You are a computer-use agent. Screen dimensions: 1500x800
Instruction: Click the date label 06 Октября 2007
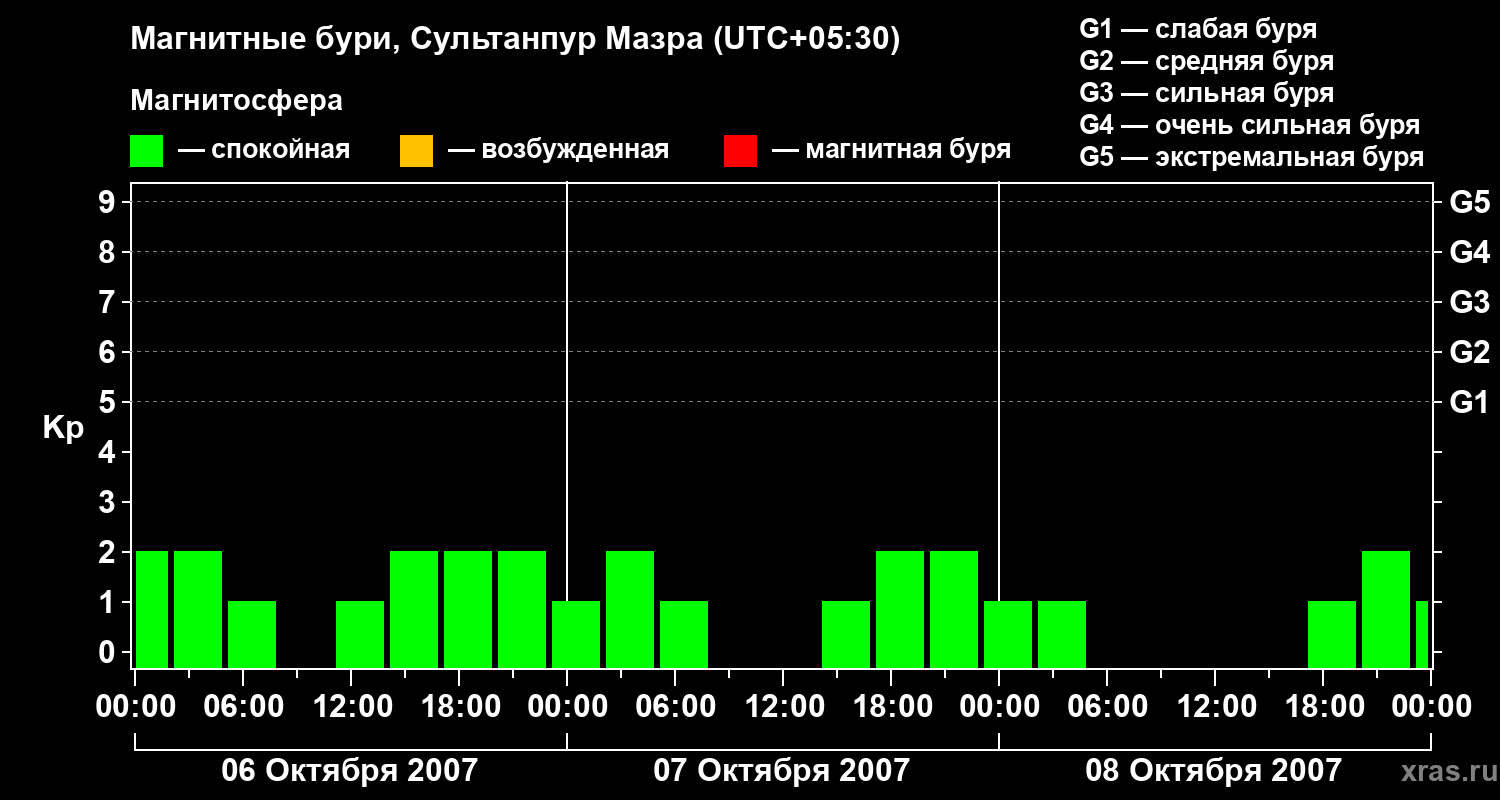click(x=350, y=771)
